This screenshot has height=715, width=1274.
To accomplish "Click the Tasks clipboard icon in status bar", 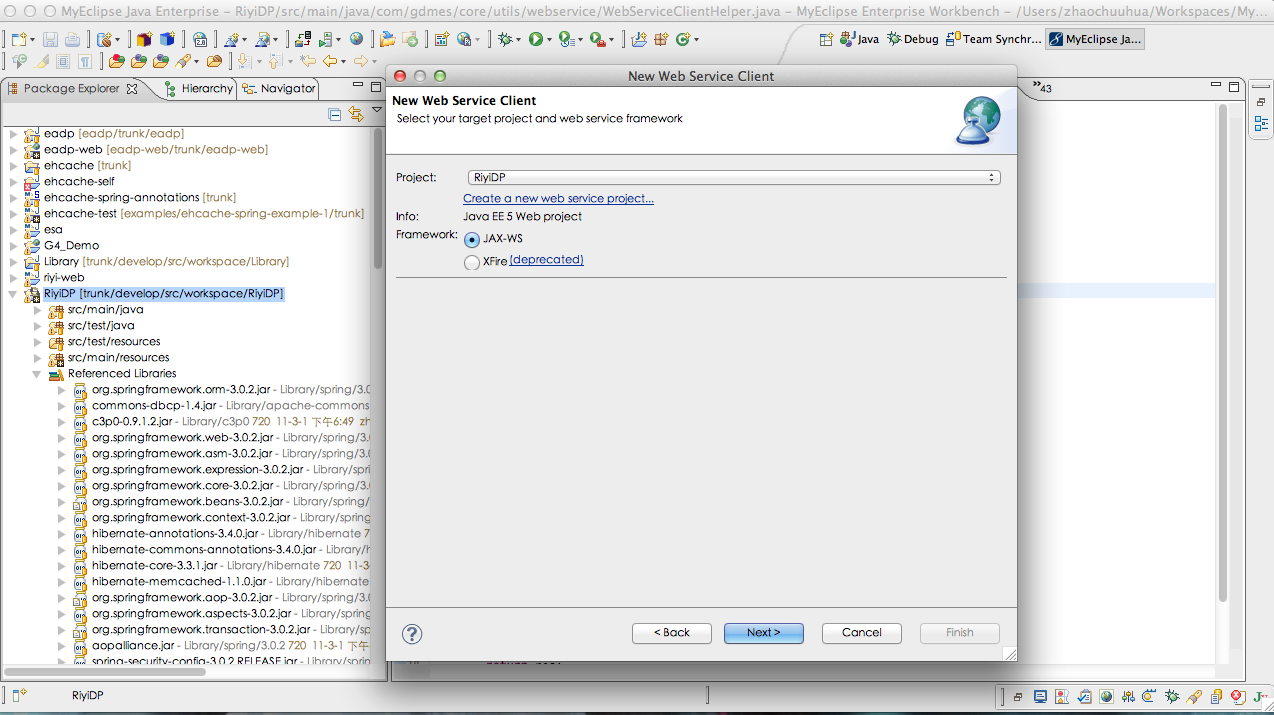I will pos(1085,697).
